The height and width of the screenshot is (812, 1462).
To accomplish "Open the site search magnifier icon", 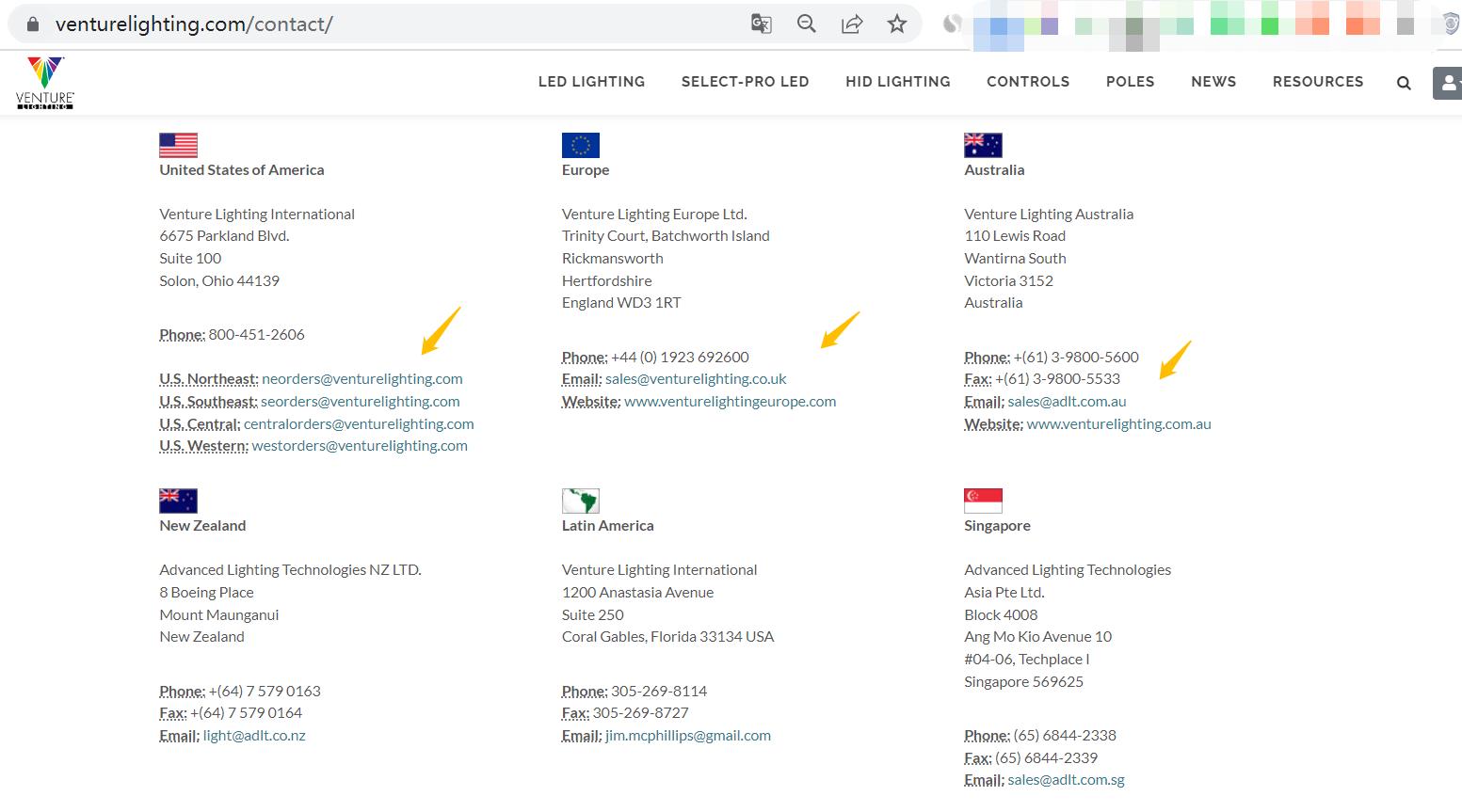I will click(1404, 83).
